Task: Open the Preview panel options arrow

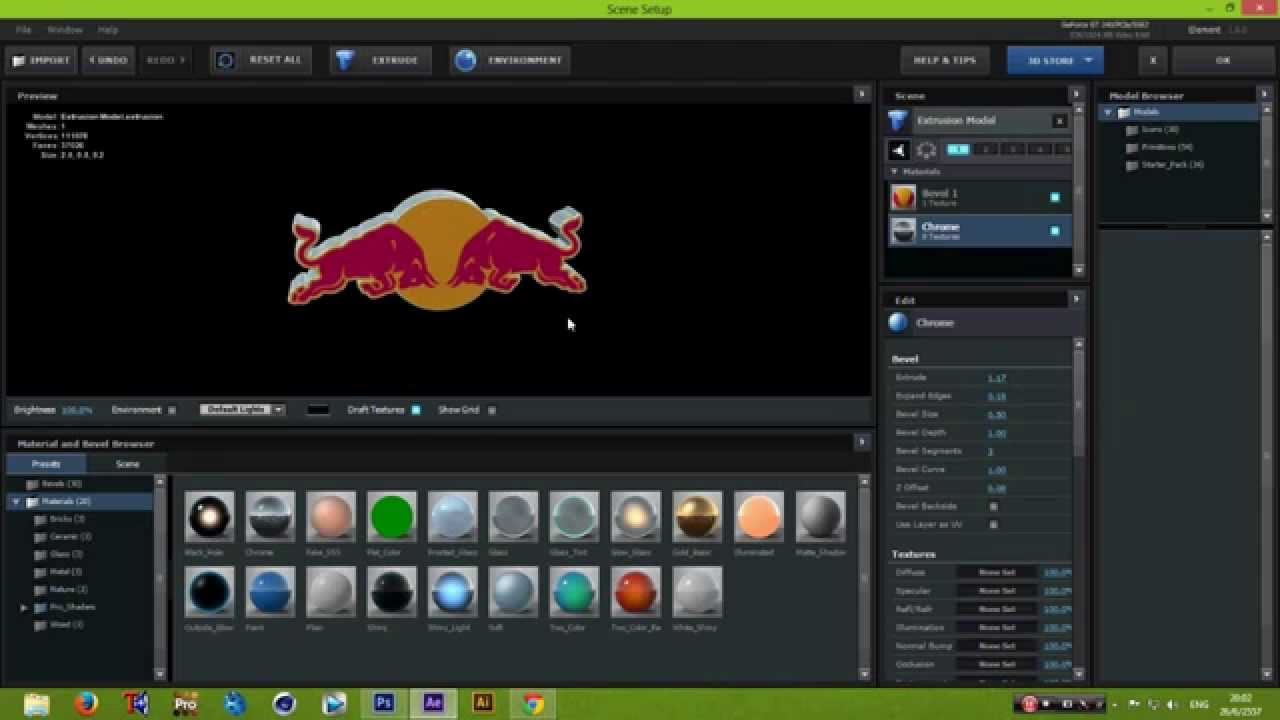Action: tap(861, 94)
